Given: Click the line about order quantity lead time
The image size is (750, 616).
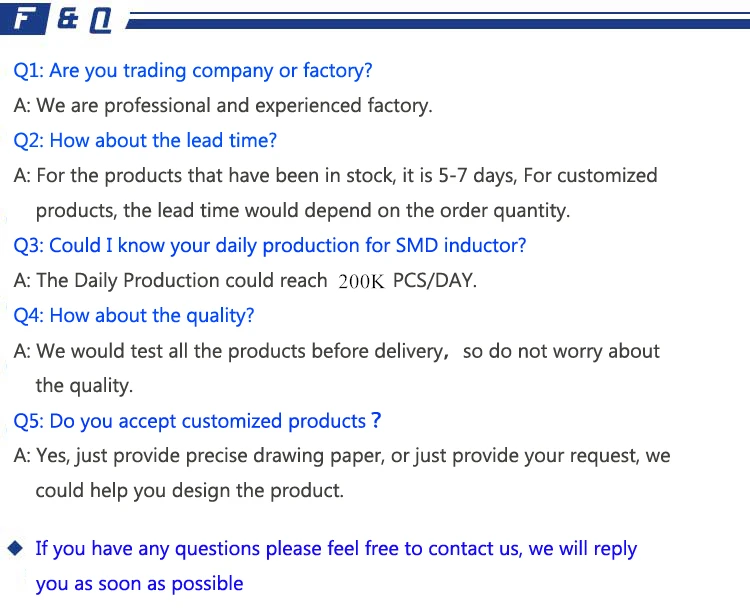Looking at the screenshot, I should coord(303,210).
